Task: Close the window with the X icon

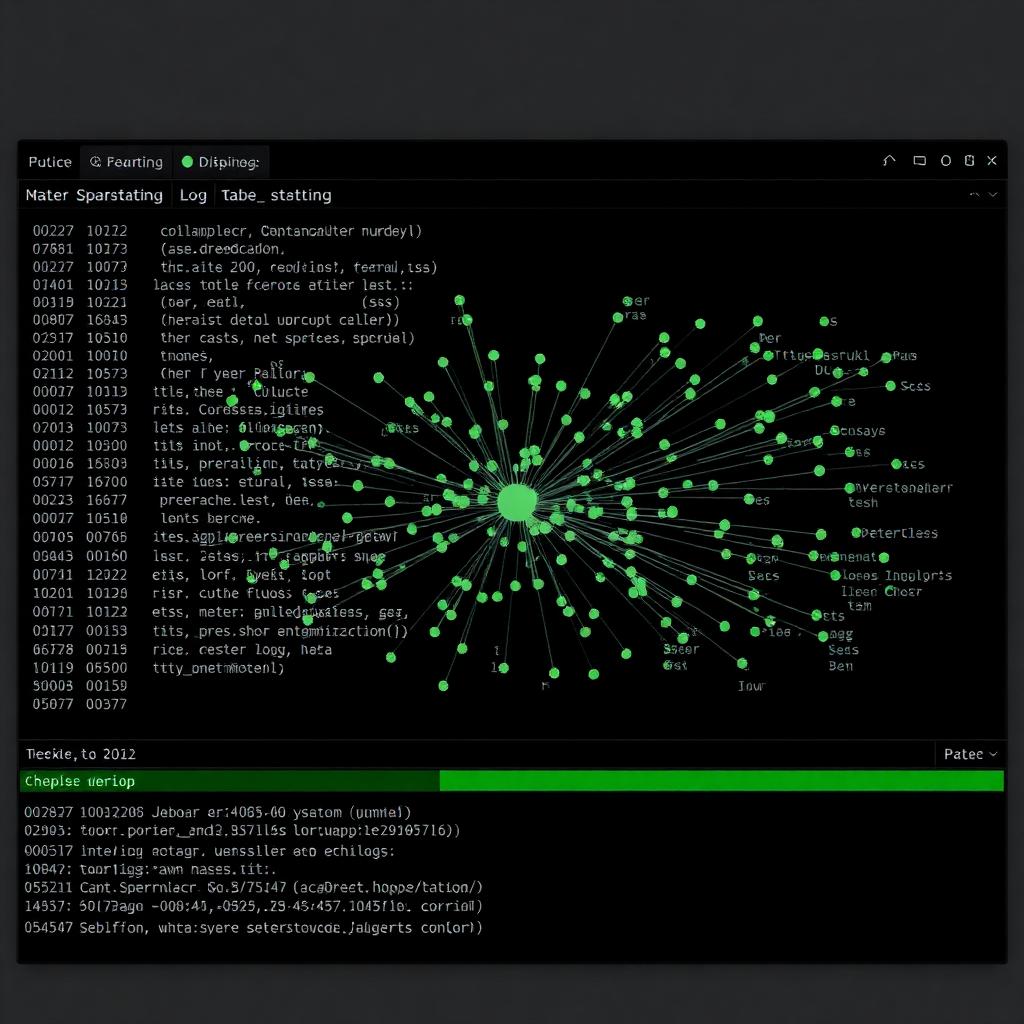Action: 992,161
